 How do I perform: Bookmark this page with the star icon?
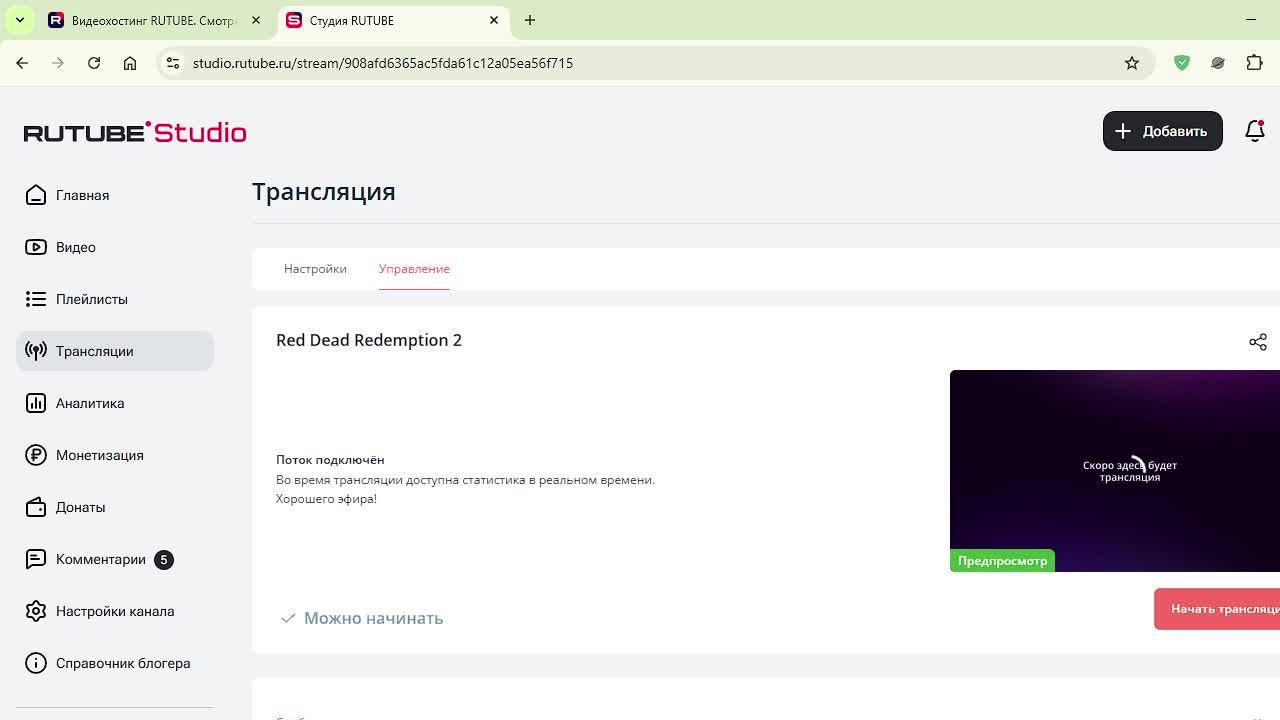point(1132,63)
